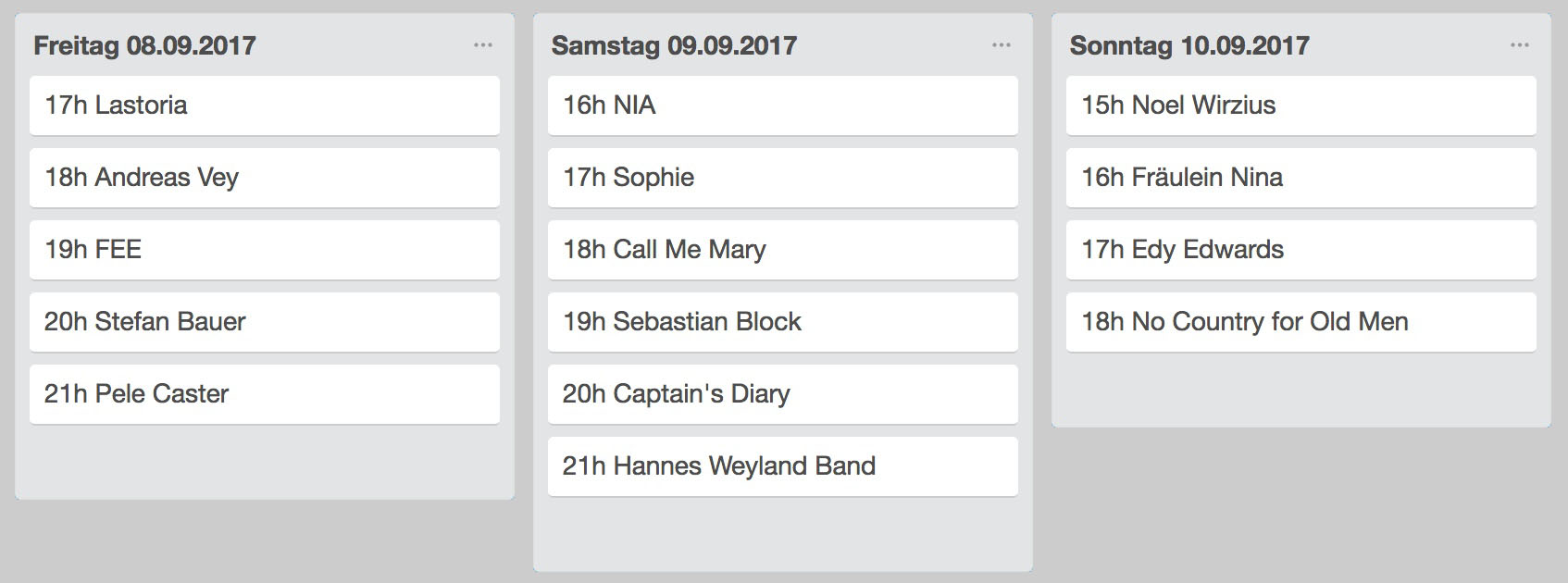Open the 18h Andreas Vey card
The width and height of the screenshot is (1568, 583).
(x=265, y=178)
